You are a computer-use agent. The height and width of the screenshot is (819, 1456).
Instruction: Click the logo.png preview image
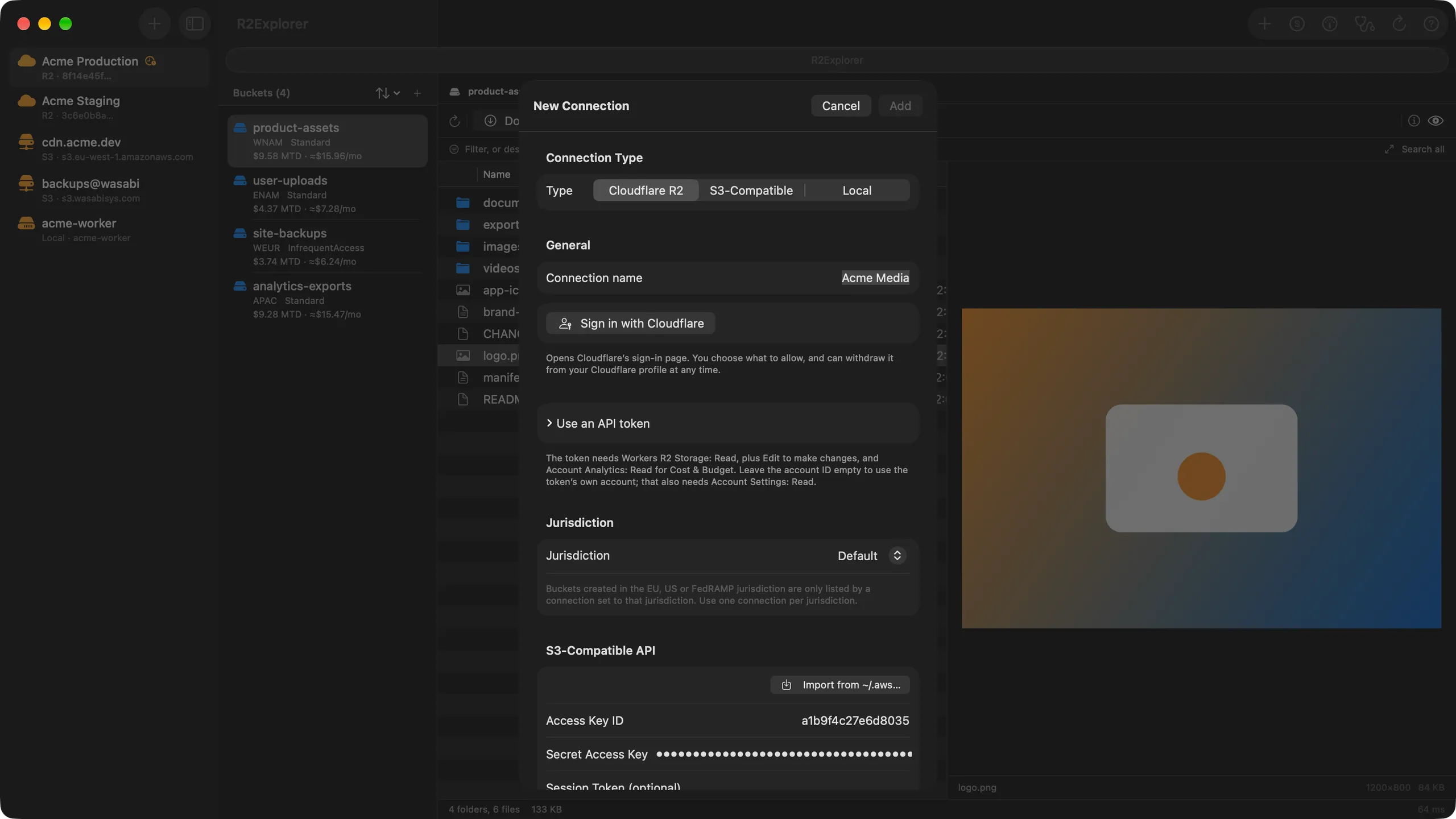[x=1201, y=468]
